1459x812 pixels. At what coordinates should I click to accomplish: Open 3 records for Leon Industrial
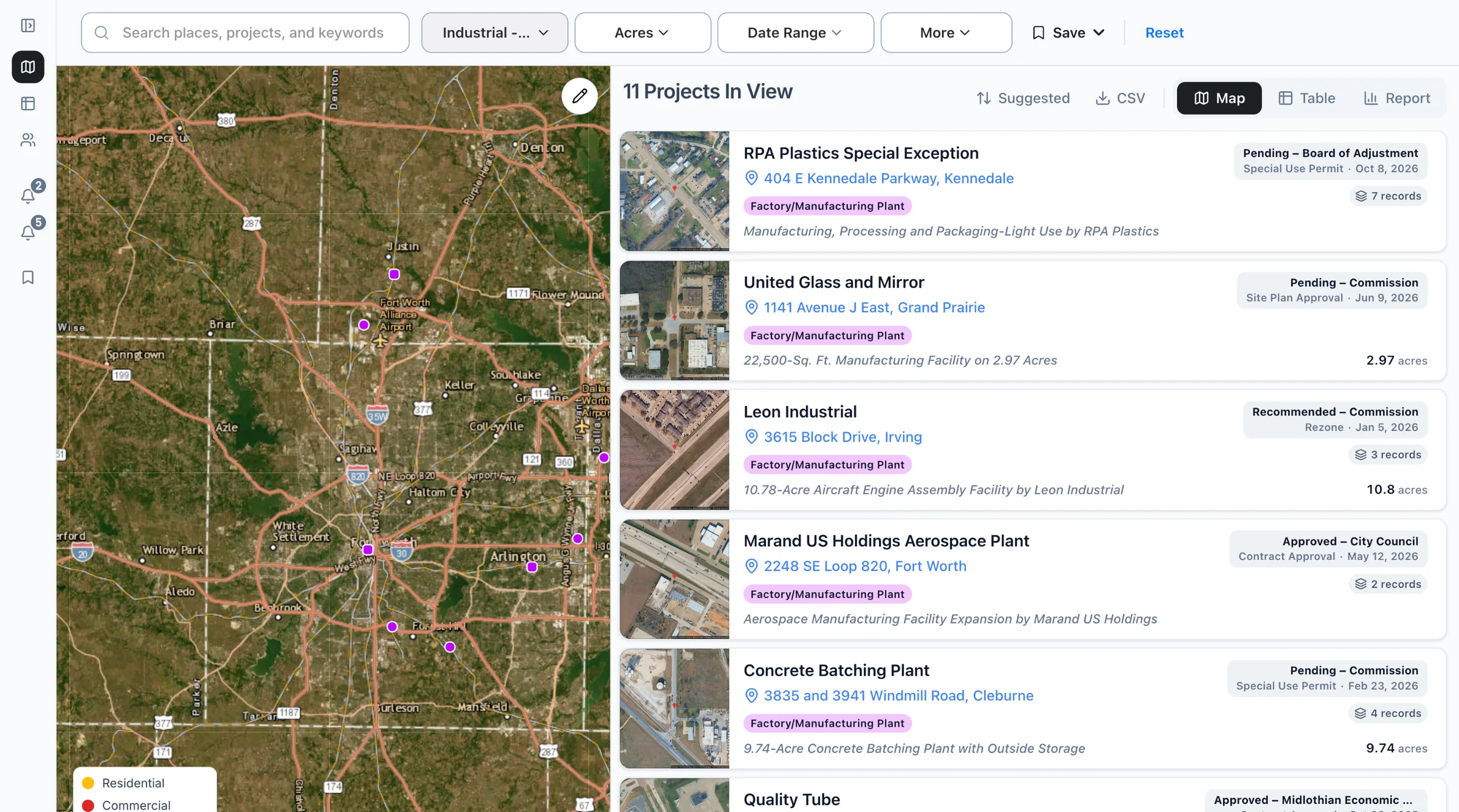(1388, 455)
